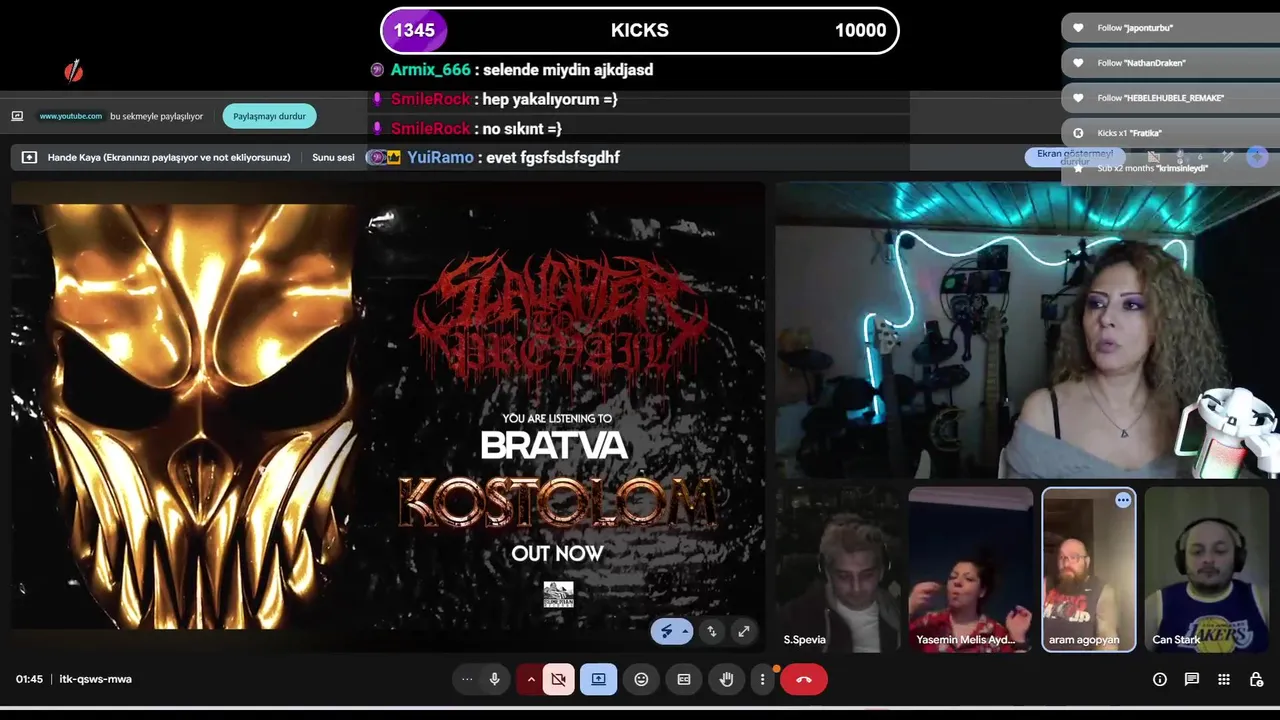The width and height of the screenshot is (1280, 720).
Task: Click the annotate pen on presentation
Action: 667,632
